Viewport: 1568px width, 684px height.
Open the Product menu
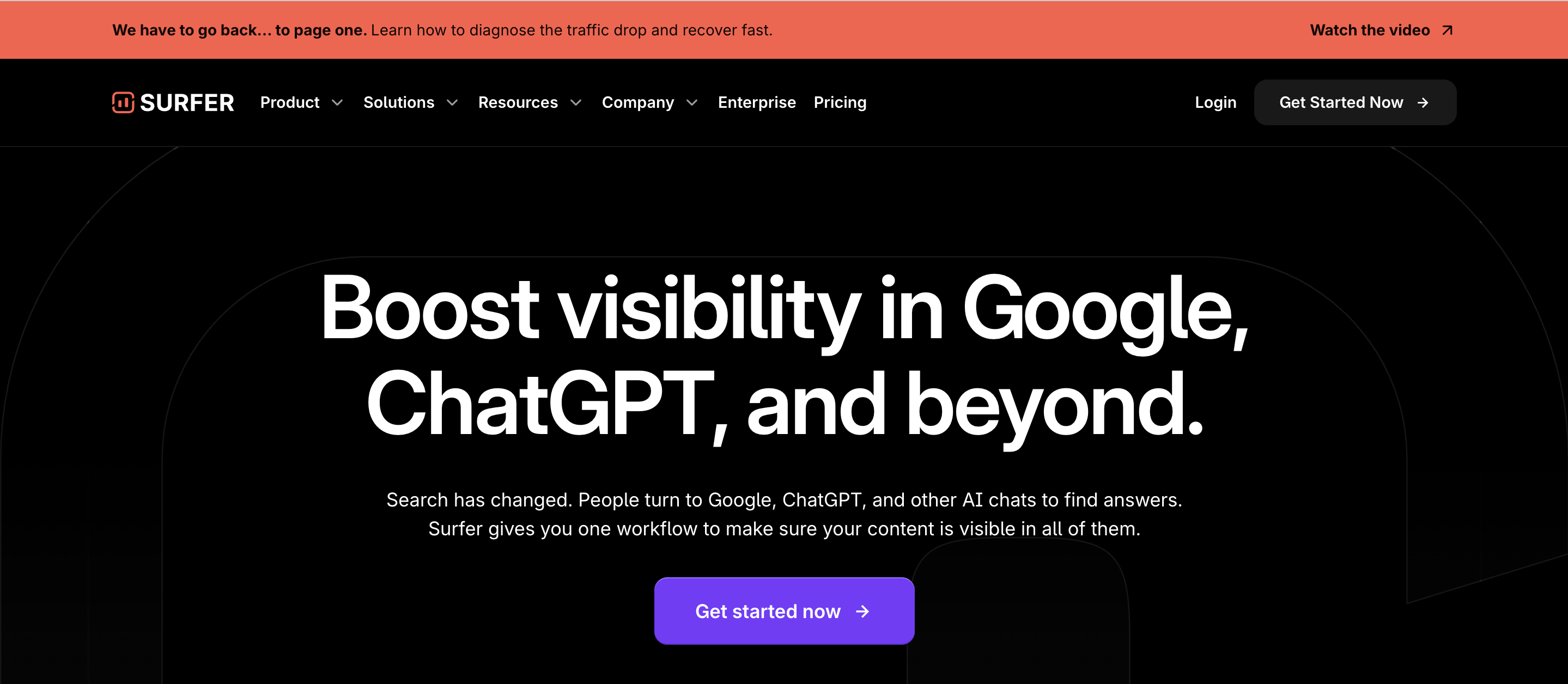pyautogui.click(x=290, y=102)
